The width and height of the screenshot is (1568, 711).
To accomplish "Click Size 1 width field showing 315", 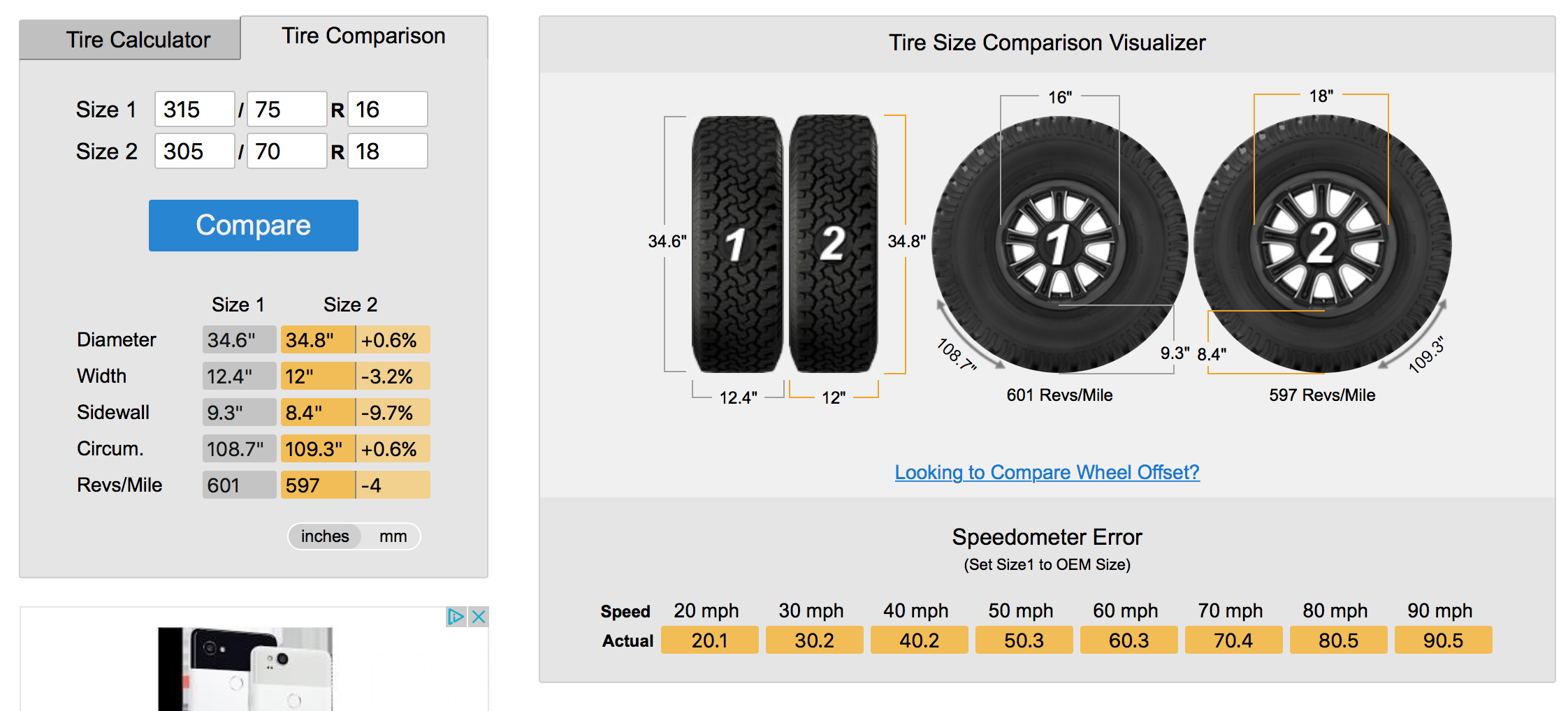I will click(x=195, y=110).
